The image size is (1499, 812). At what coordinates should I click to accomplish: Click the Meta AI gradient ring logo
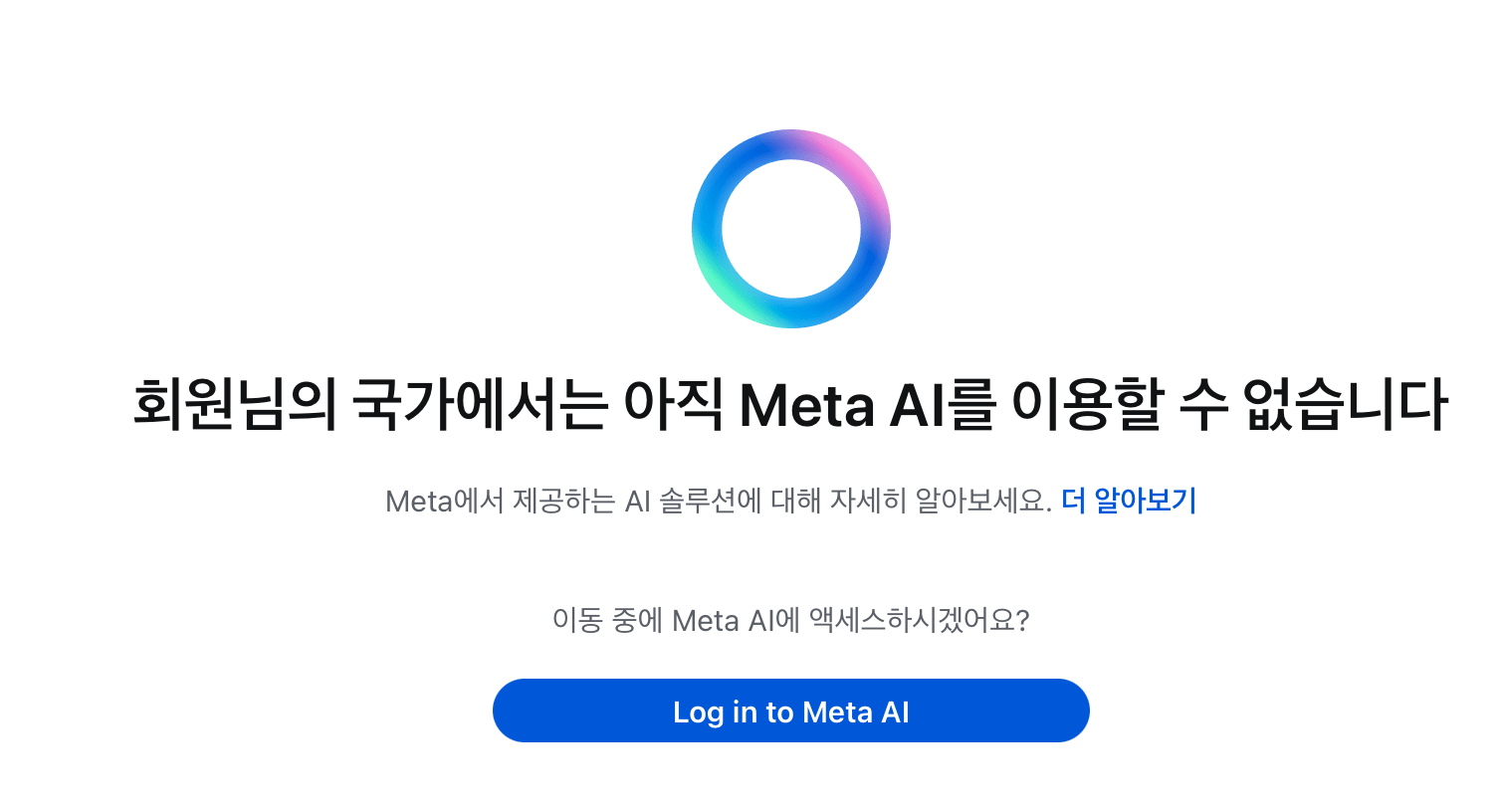click(791, 229)
